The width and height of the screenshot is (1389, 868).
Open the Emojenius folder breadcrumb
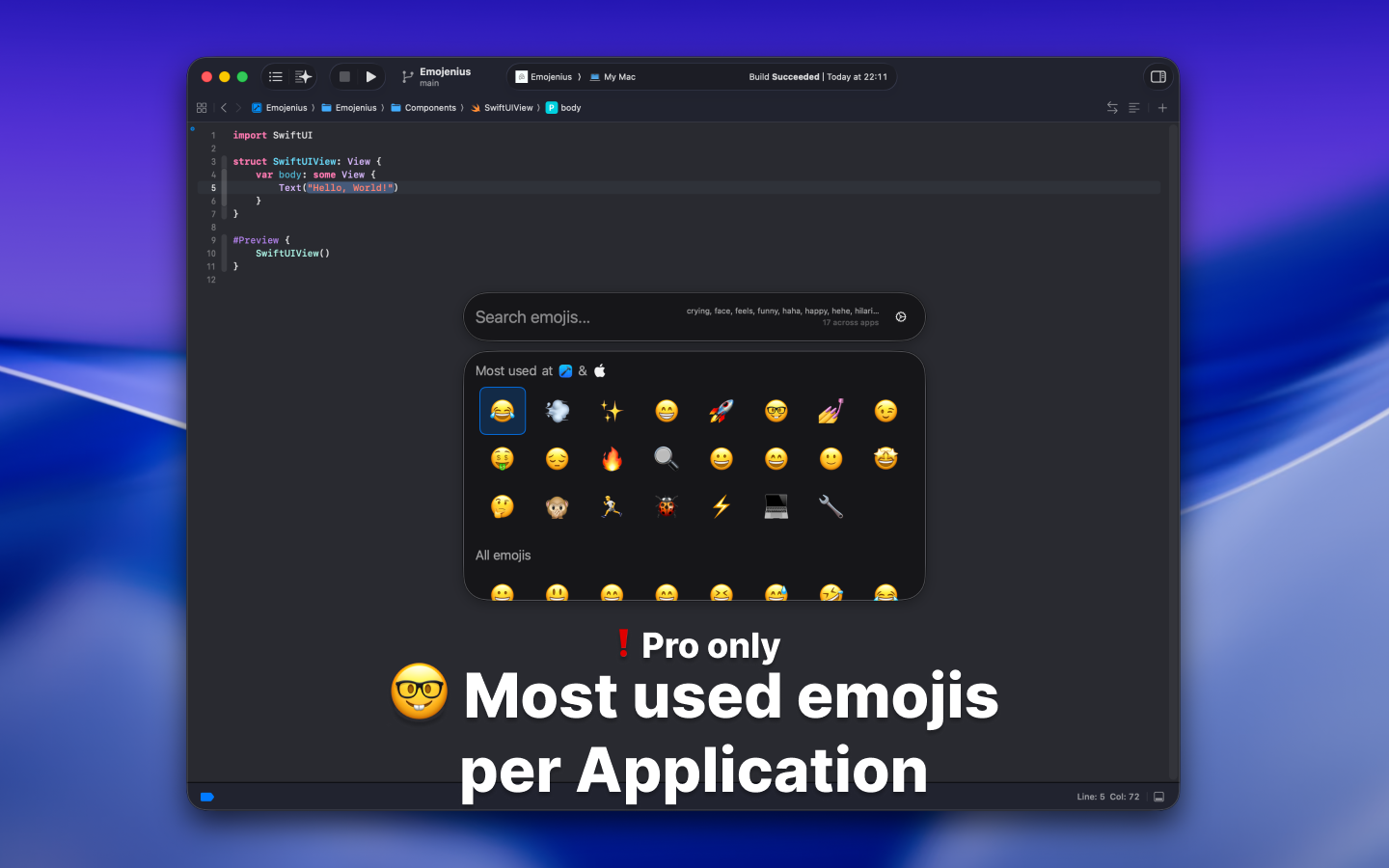pyautogui.click(x=349, y=108)
